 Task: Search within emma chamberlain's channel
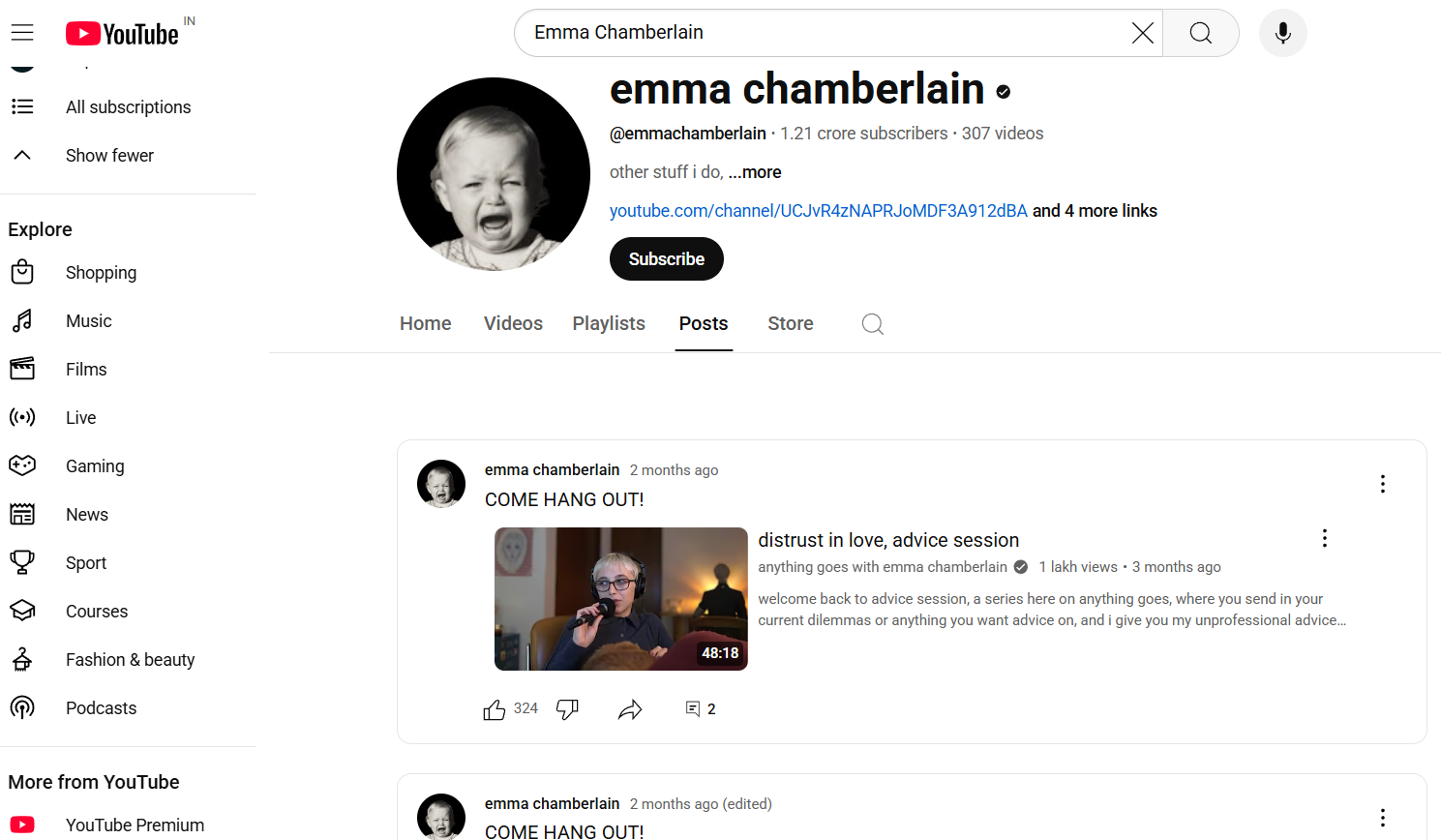[872, 324]
